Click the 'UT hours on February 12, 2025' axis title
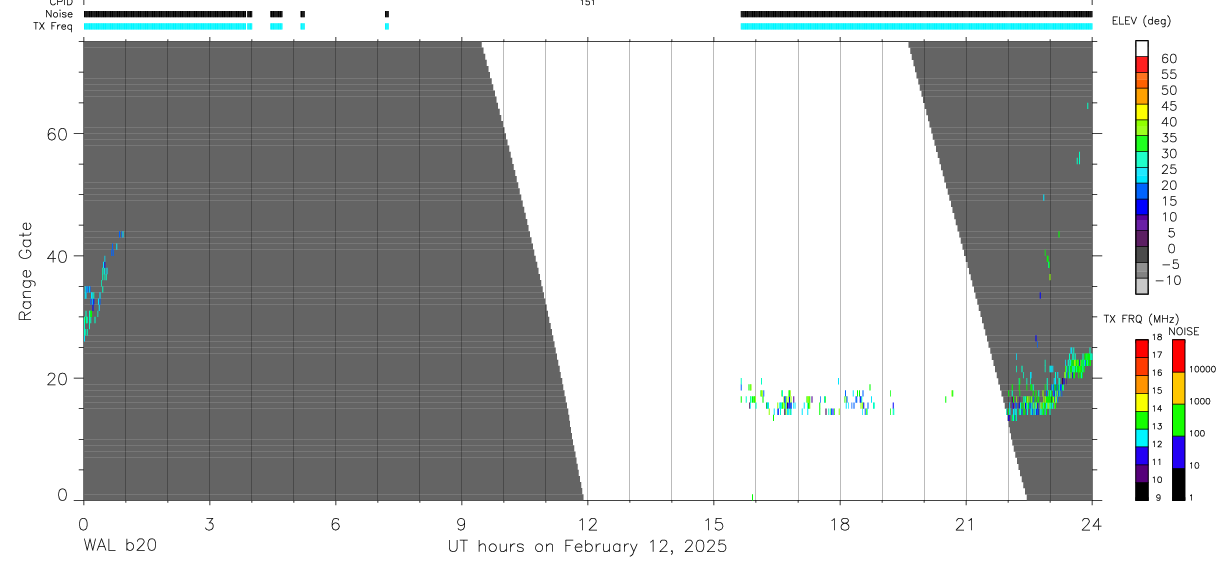 coord(587,547)
